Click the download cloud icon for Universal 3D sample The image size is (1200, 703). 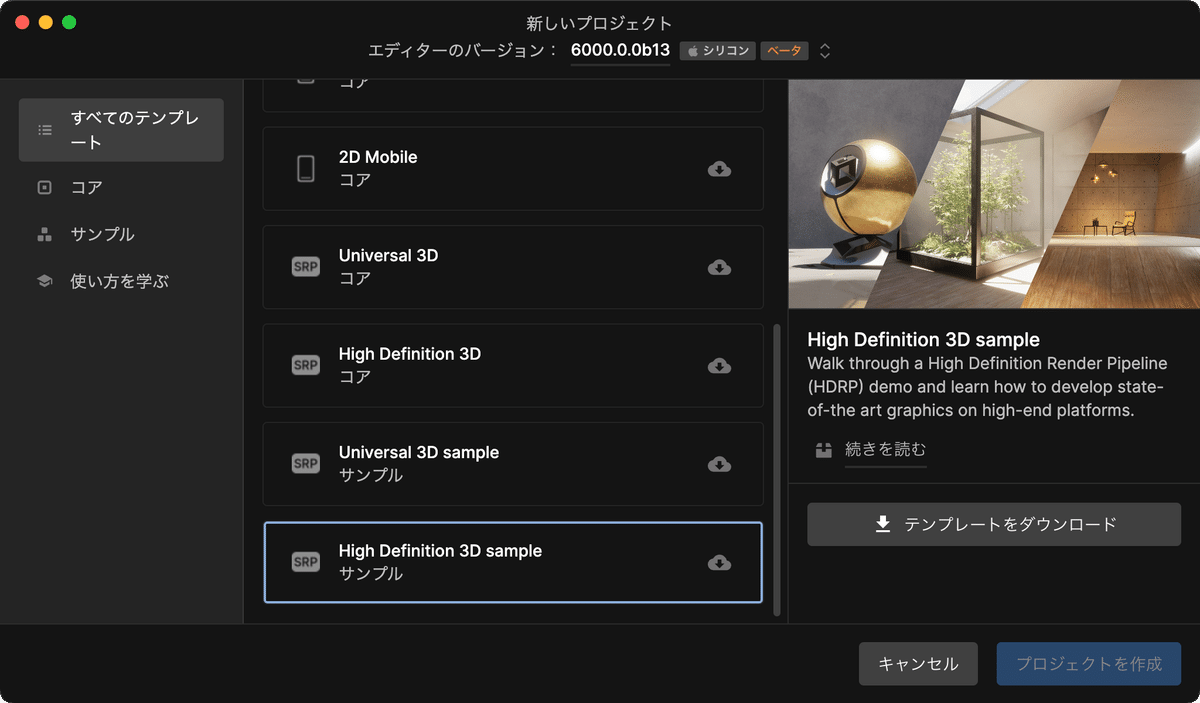[x=719, y=464]
